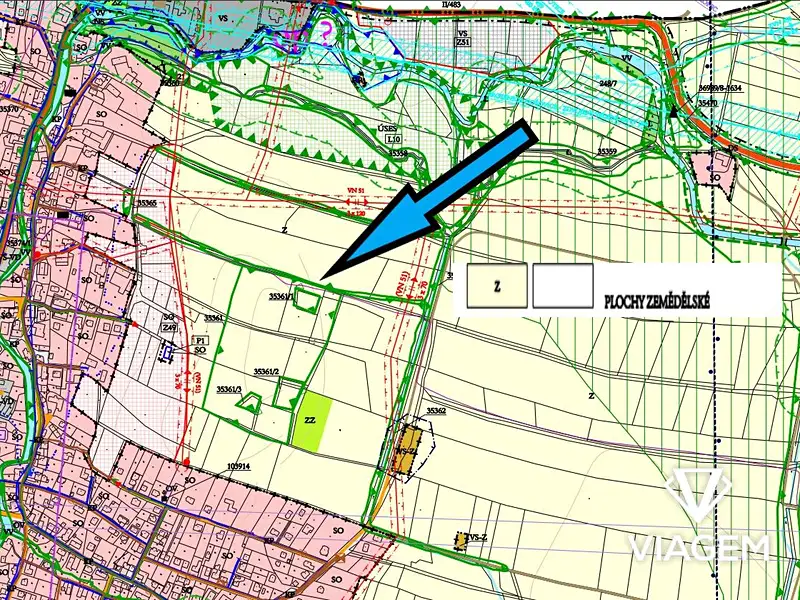Click the green outlined square beside 35361/1
800x600 pixels.
tap(309, 301)
